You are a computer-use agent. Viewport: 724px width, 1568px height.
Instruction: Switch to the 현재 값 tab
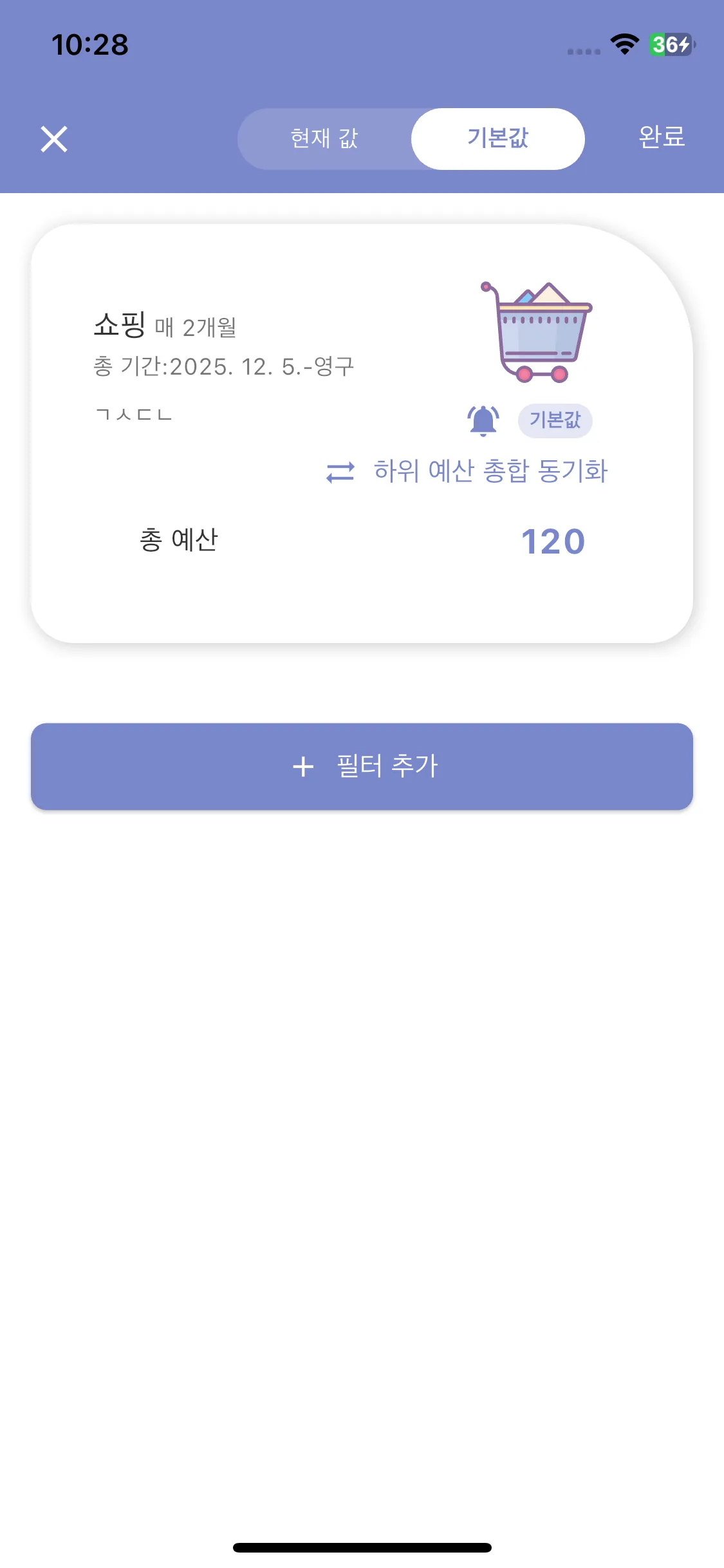[x=324, y=139]
